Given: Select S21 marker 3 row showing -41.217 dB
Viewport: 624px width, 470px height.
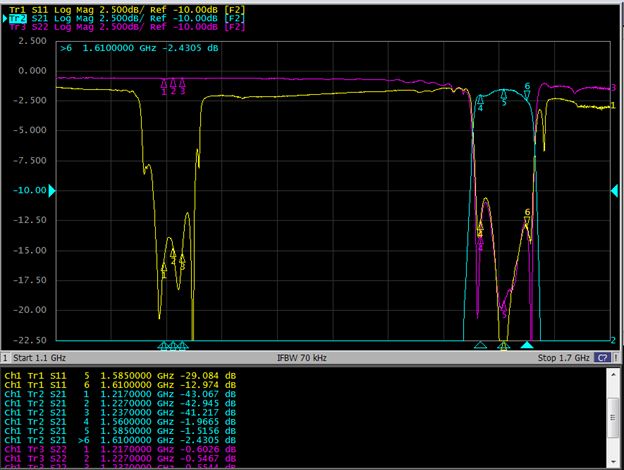Looking at the screenshot, I should (x=120, y=412).
